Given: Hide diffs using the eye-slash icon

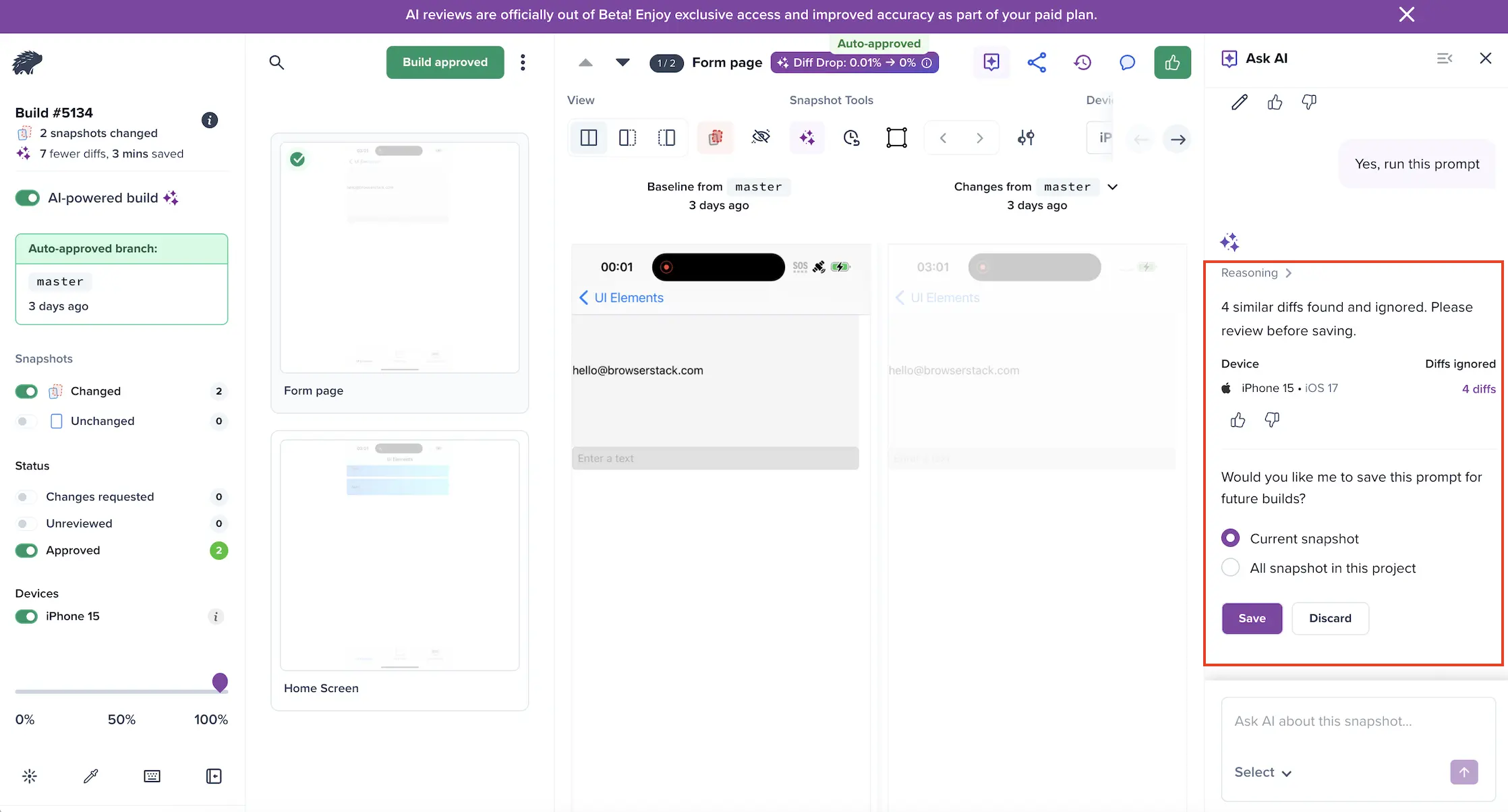Looking at the screenshot, I should [x=761, y=137].
